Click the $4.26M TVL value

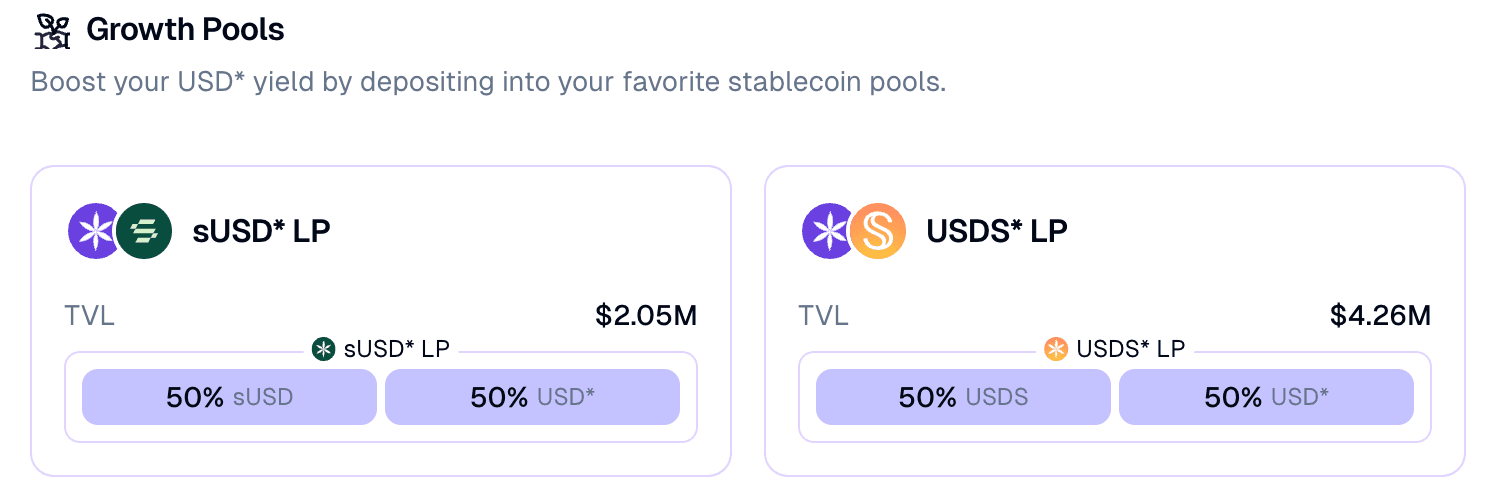(1380, 316)
